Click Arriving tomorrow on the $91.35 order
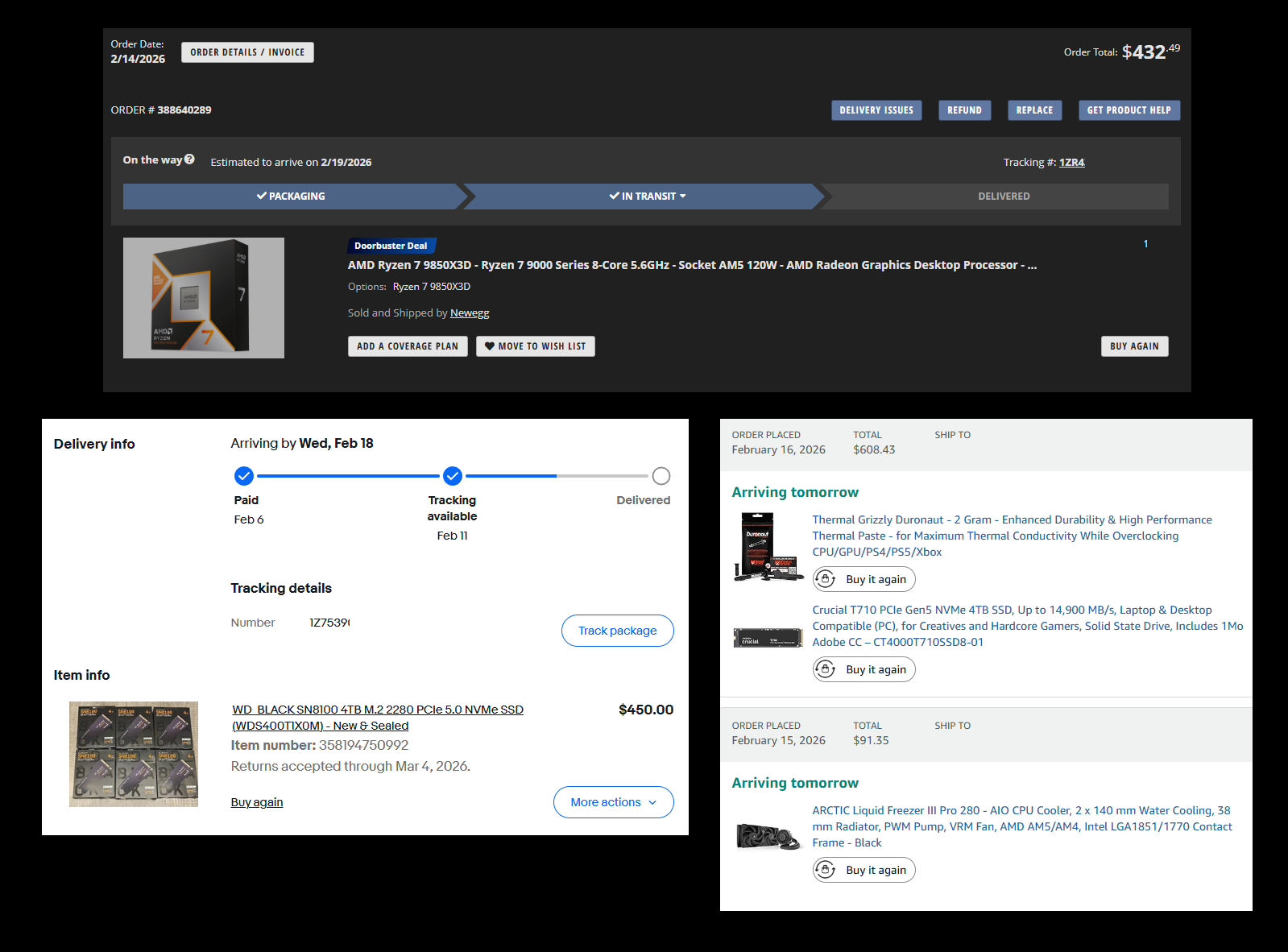Image resolution: width=1288 pixels, height=952 pixels. coord(795,783)
